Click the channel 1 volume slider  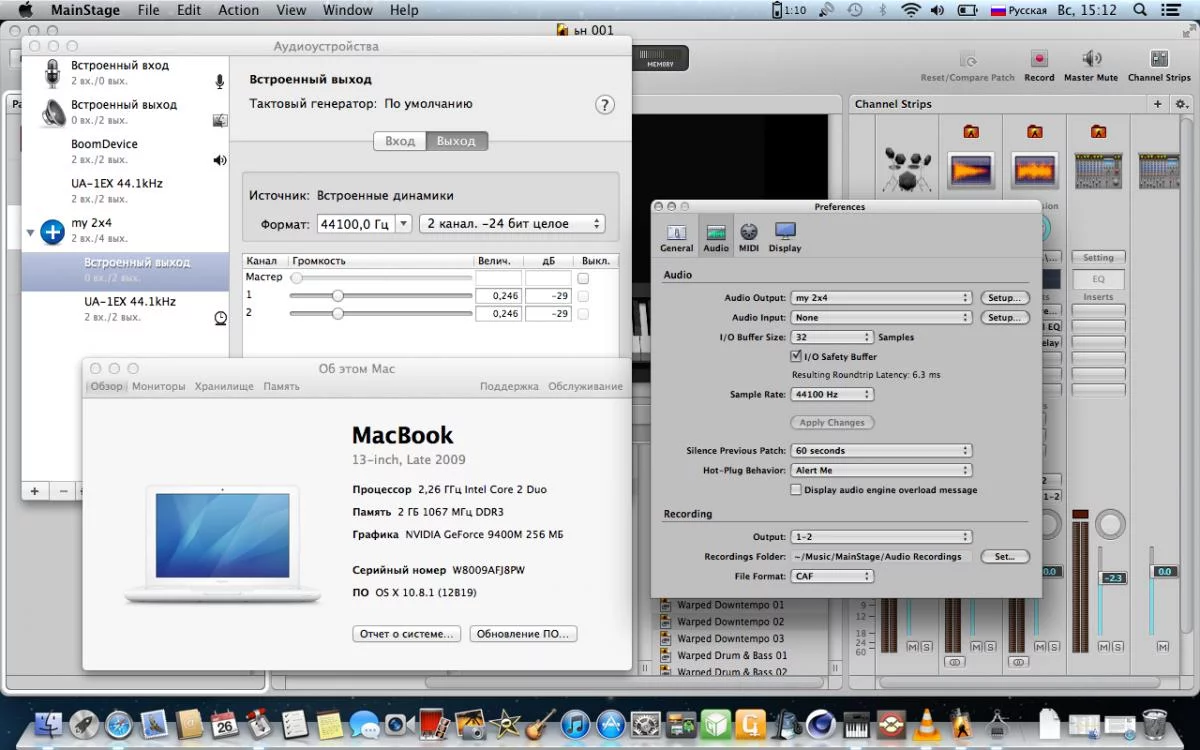tap(338, 296)
